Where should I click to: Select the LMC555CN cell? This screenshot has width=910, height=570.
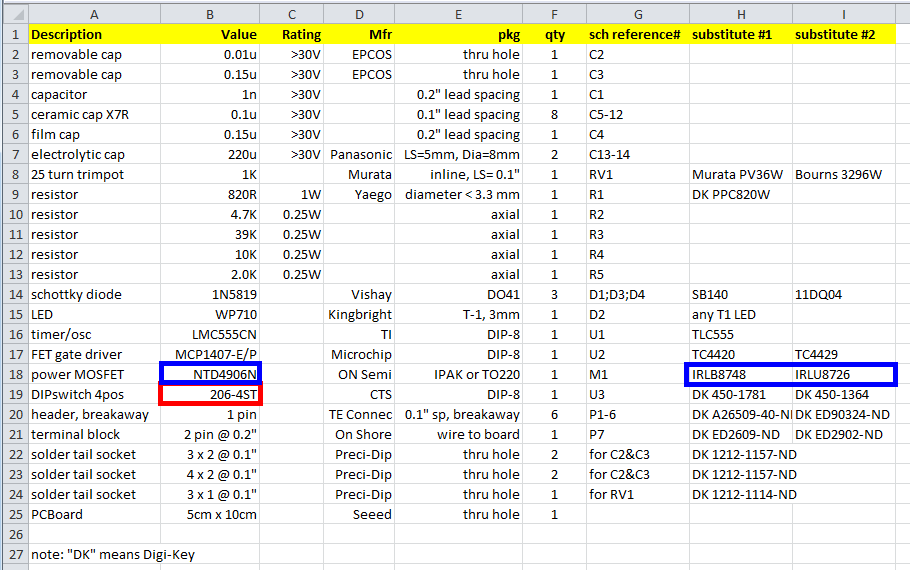[x=210, y=335]
